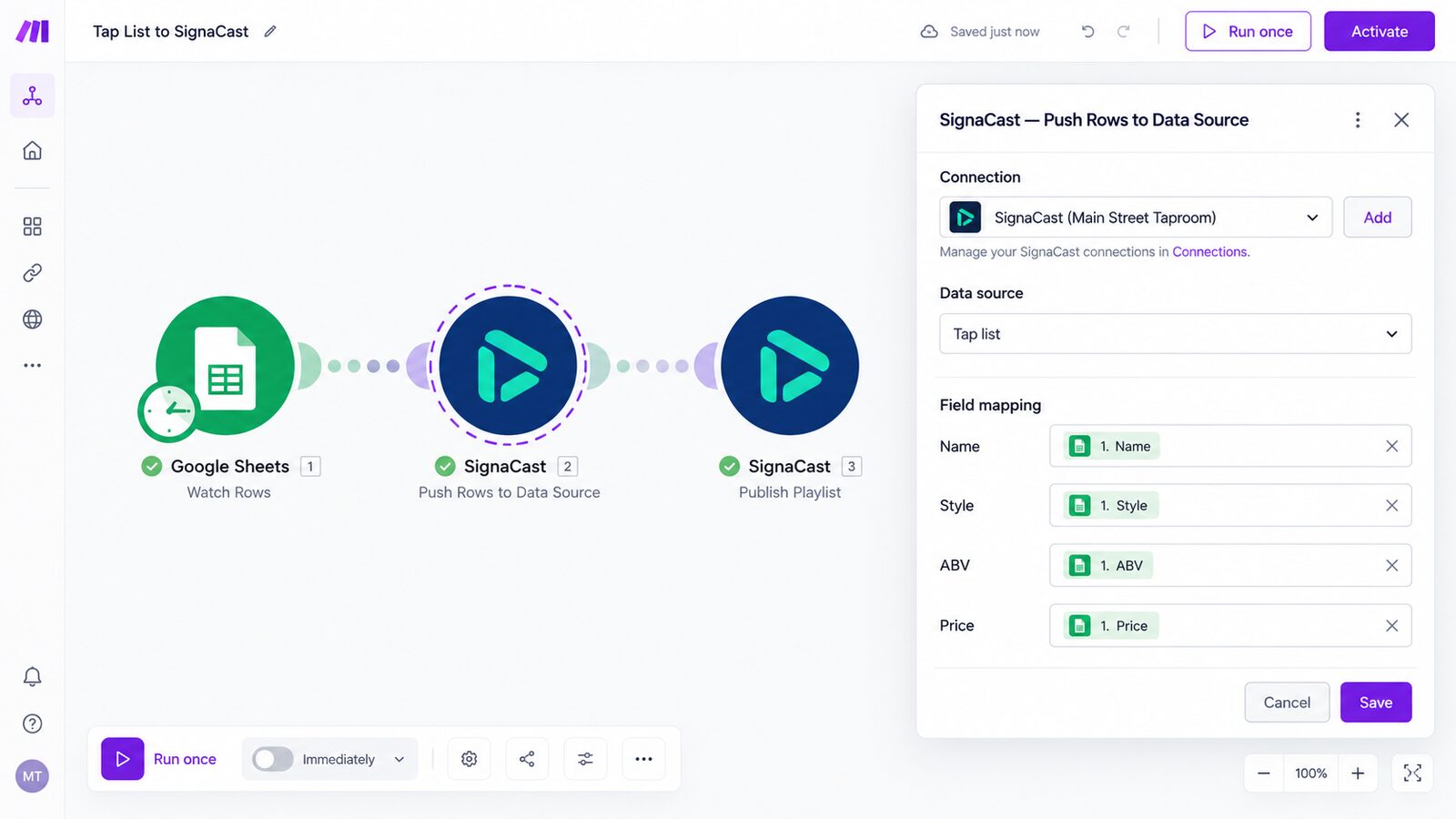Go to the Home sidebar icon

pyautogui.click(x=33, y=150)
